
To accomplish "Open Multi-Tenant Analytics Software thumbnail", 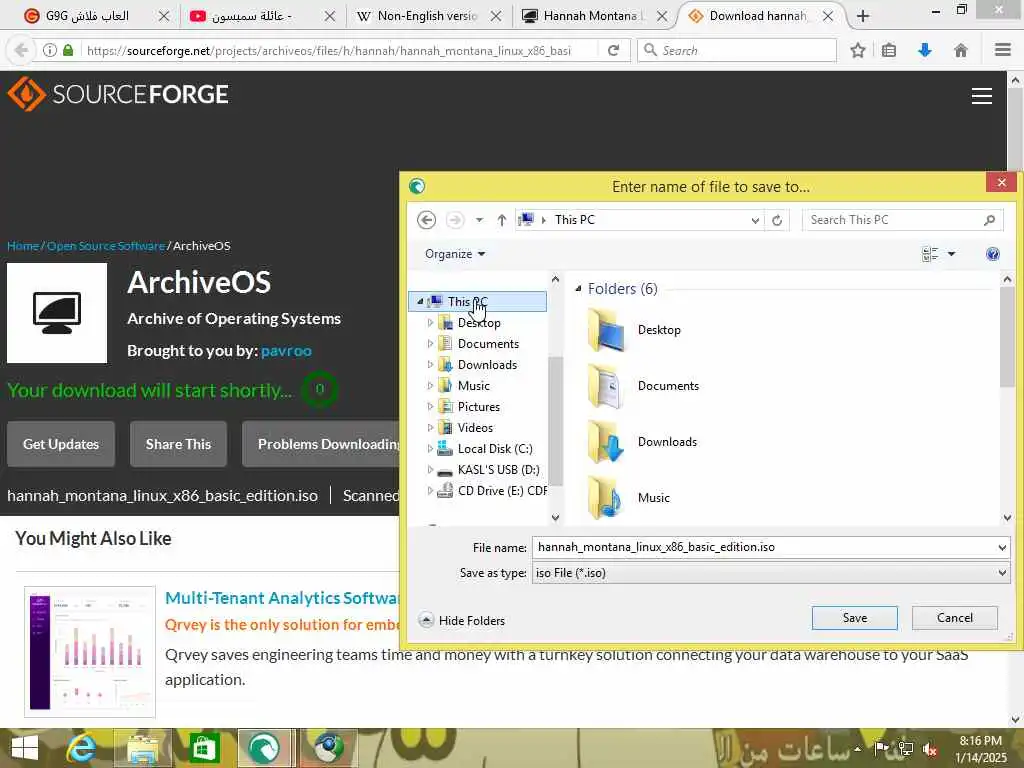I will click(x=90, y=652).
